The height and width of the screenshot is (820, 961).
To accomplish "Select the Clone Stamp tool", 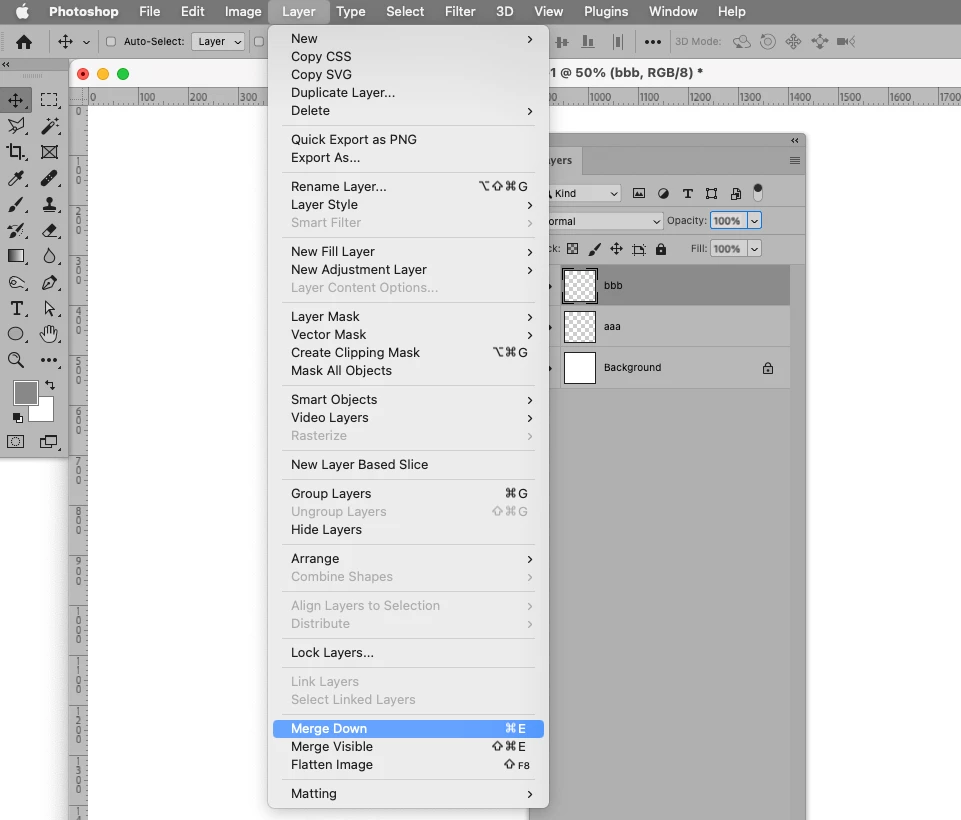I will [x=50, y=205].
